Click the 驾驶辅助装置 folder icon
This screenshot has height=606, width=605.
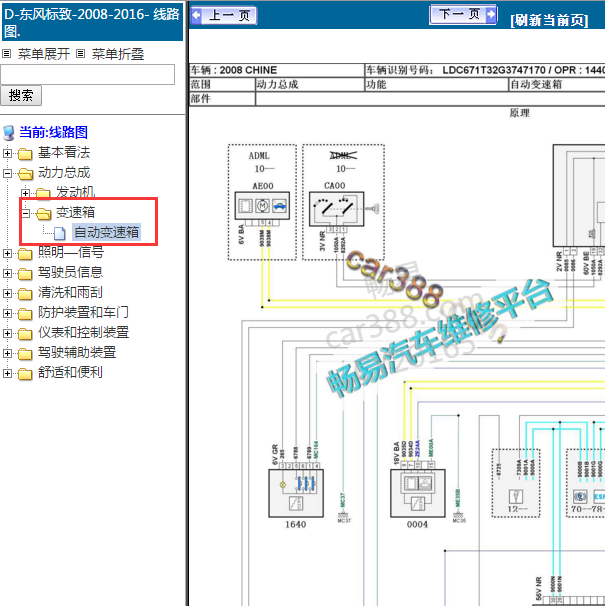25,354
